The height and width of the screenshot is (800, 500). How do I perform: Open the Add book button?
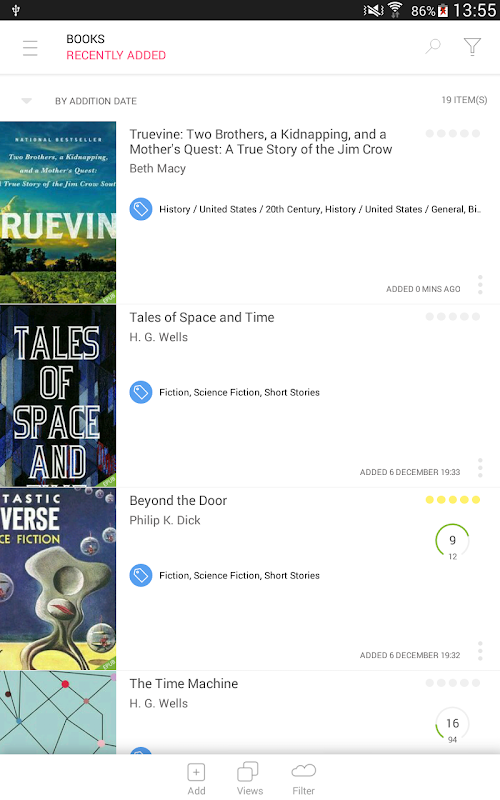[196, 779]
